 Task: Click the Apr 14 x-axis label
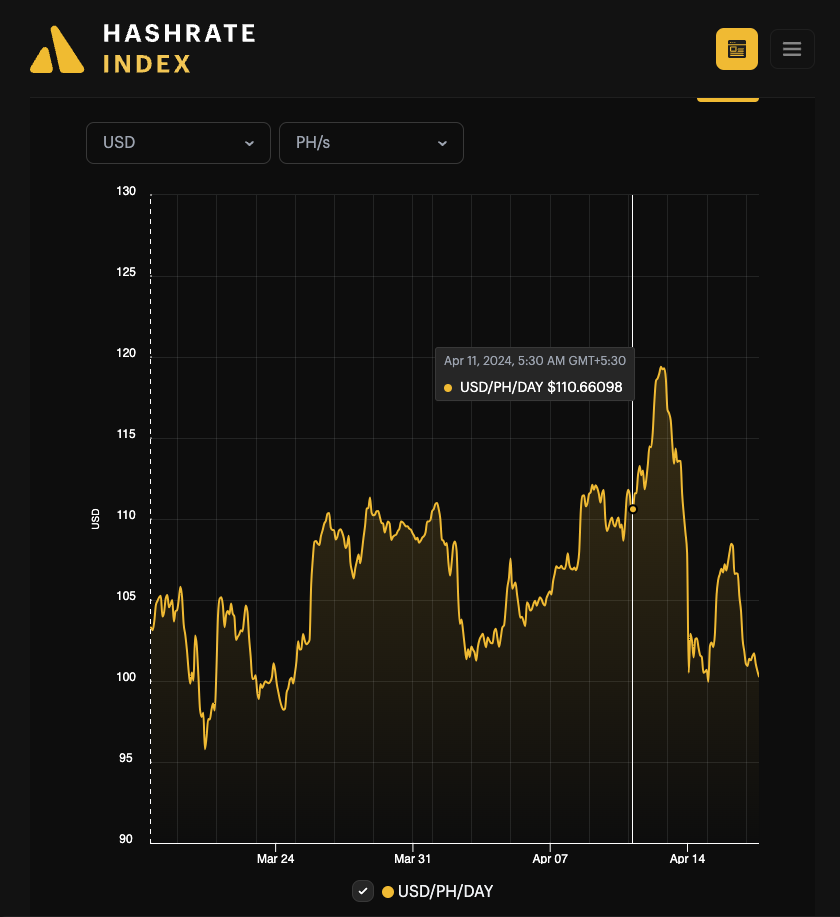click(x=687, y=859)
